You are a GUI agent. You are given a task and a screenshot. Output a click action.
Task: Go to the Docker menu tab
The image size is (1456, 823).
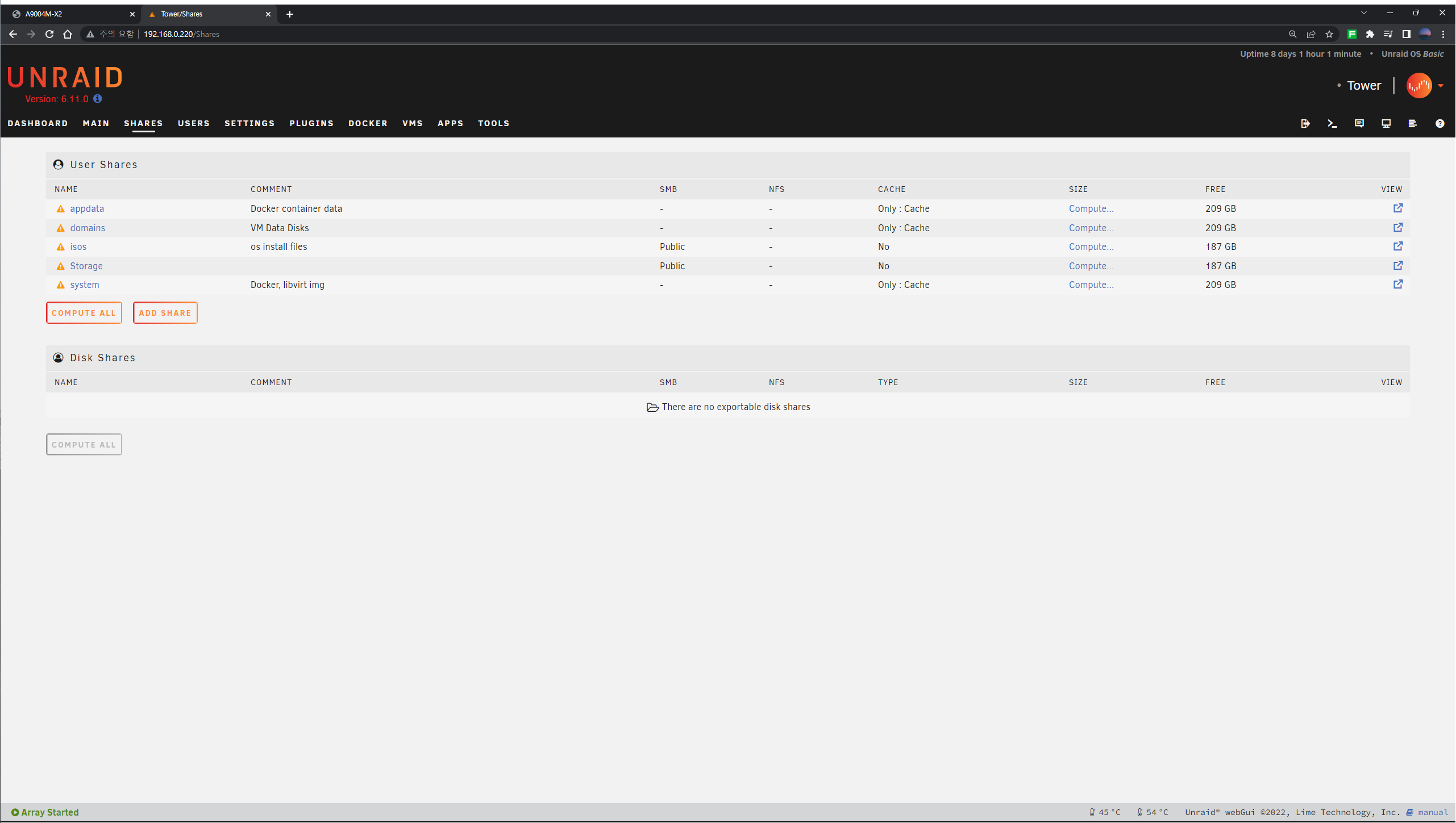(x=368, y=123)
